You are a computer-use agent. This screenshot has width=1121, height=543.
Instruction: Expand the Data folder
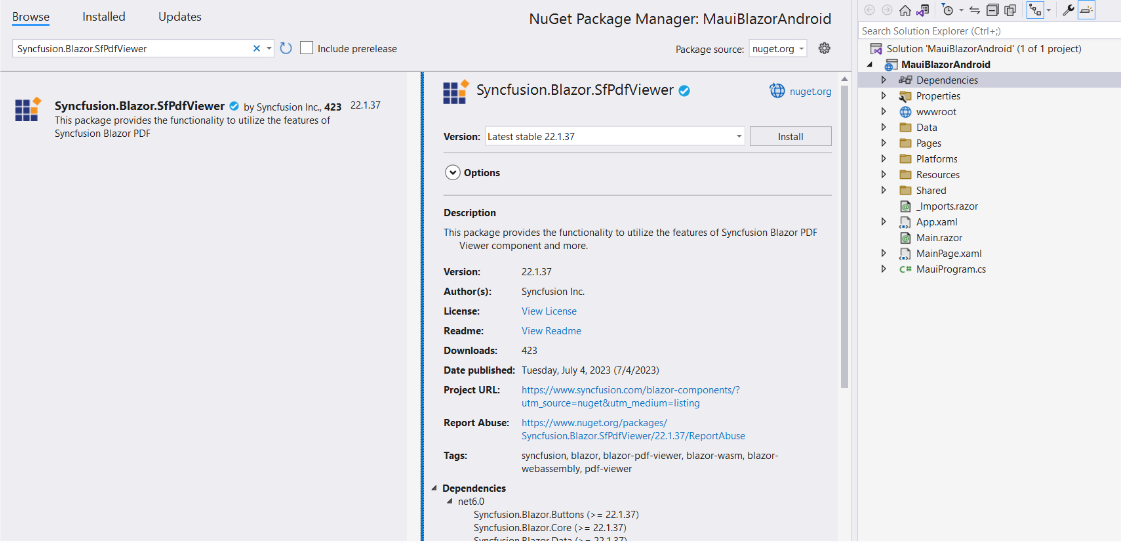click(884, 127)
